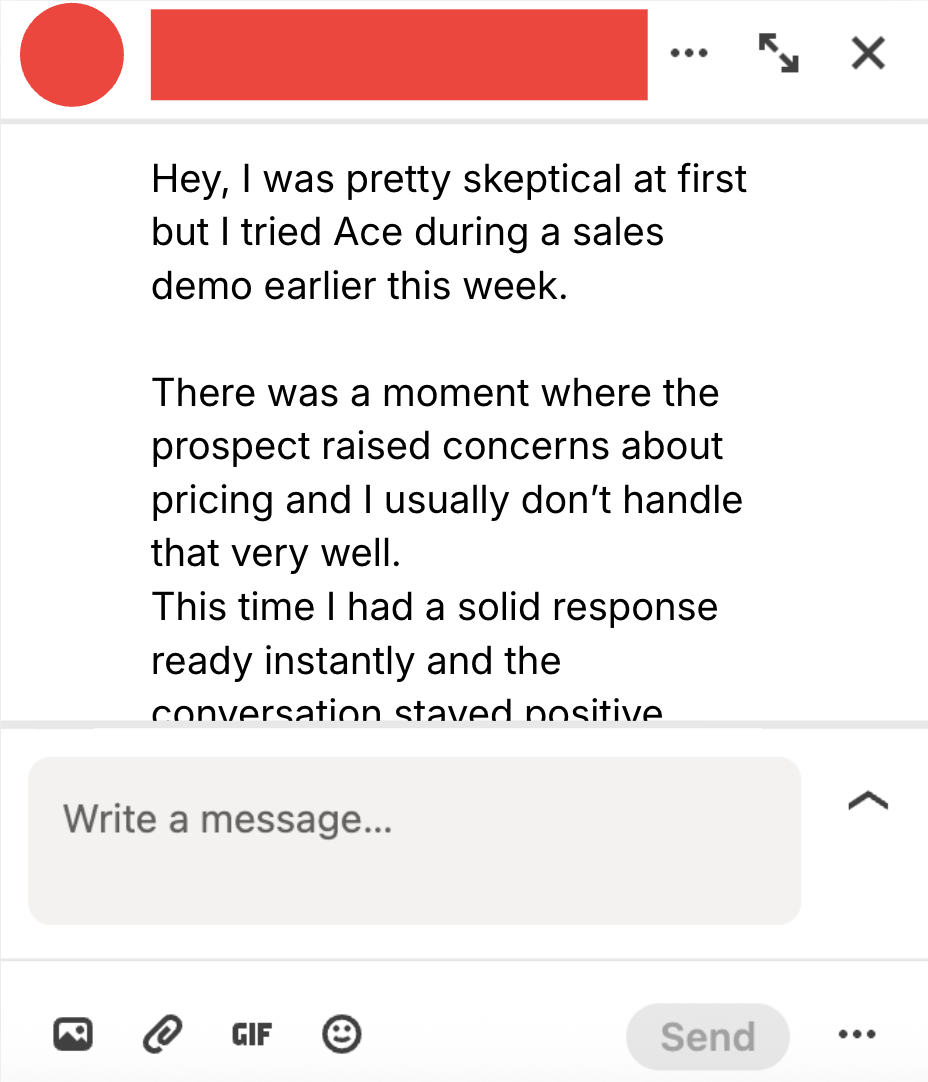This screenshot has height=1082, width=928.
Task: Attach a file using the paperclip icon
Action: pos(162,1035)
